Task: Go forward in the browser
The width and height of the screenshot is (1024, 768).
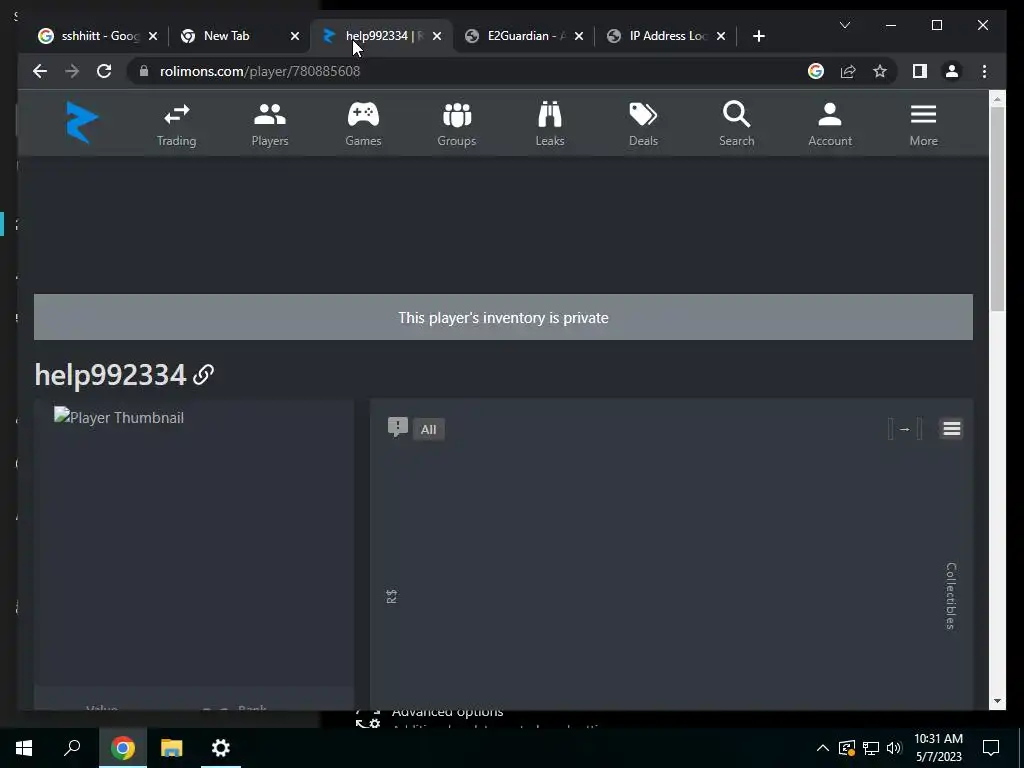Action: click(72, 71)
